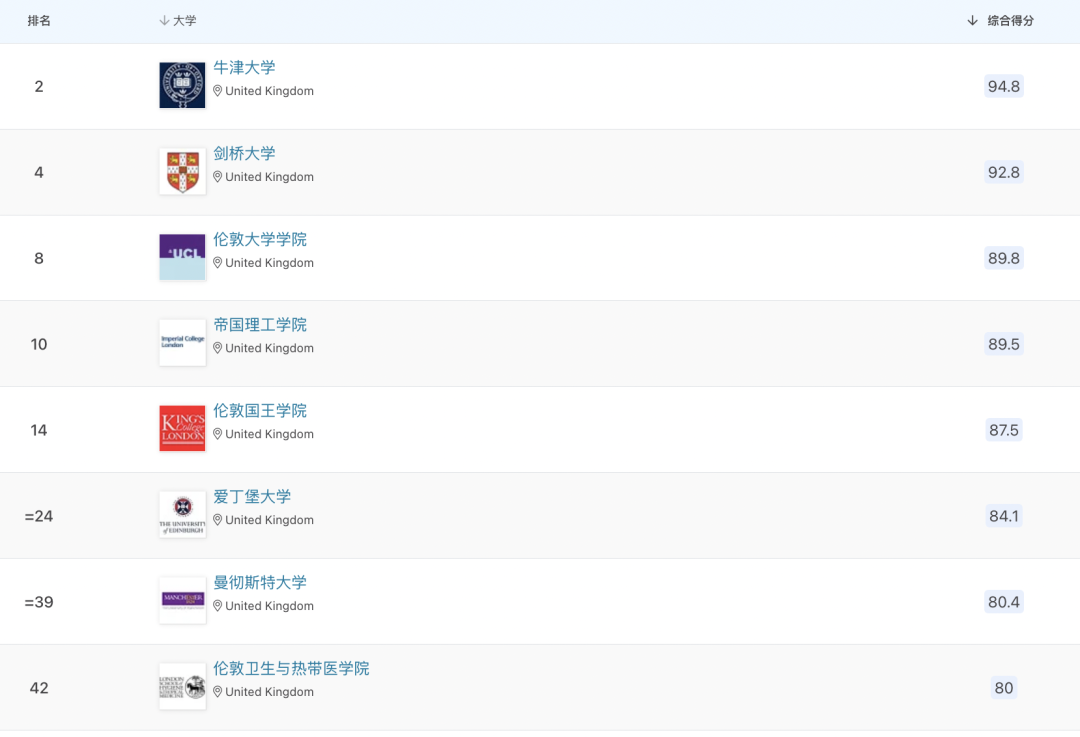1080x737 pixels.
Task: Click the Manchester University logo
Action: coord(183,601)
